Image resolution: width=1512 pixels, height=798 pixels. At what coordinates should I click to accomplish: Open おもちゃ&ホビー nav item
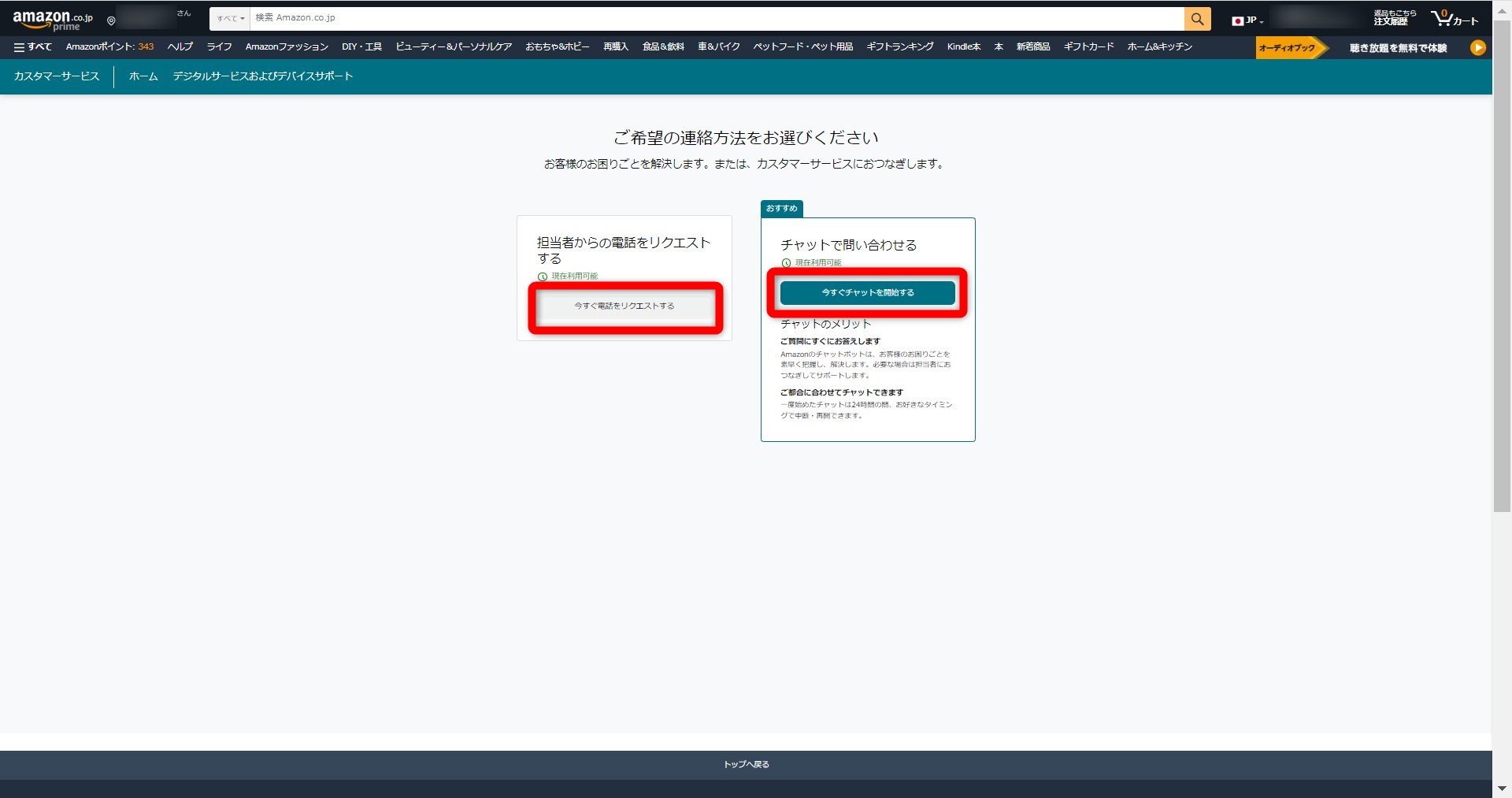(558, 47)
